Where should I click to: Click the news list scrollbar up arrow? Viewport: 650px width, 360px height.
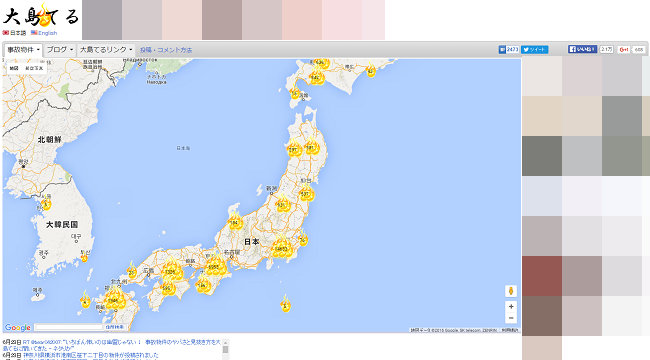coord(226,342)
